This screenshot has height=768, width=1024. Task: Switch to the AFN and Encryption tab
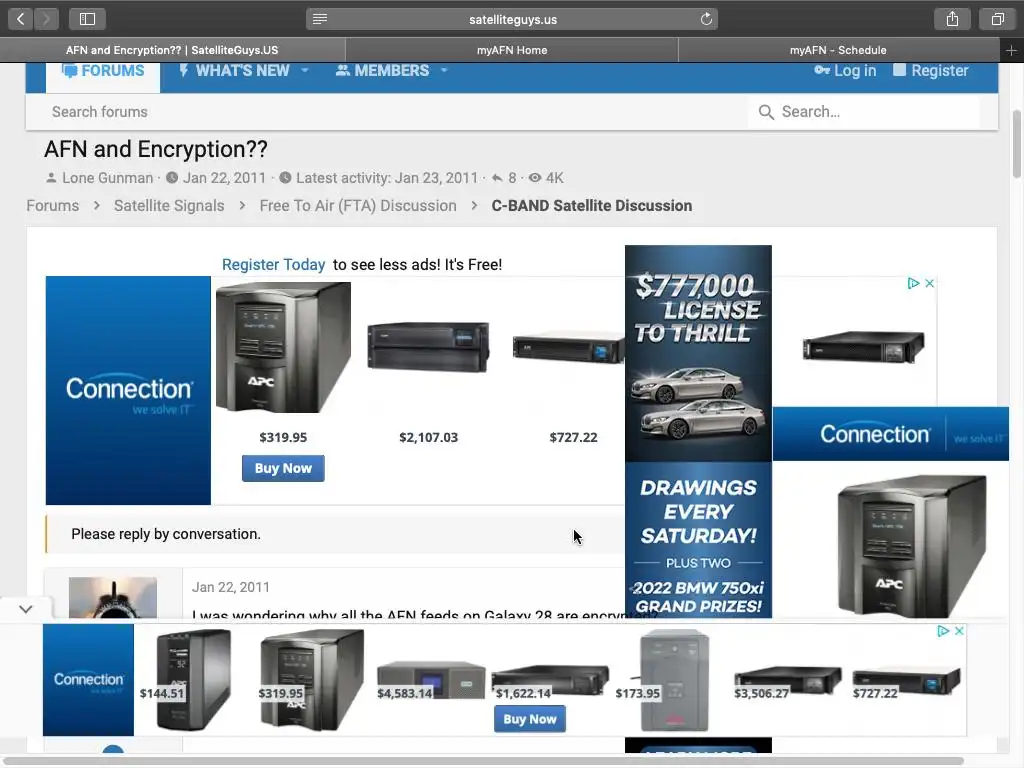click(172, 50)
